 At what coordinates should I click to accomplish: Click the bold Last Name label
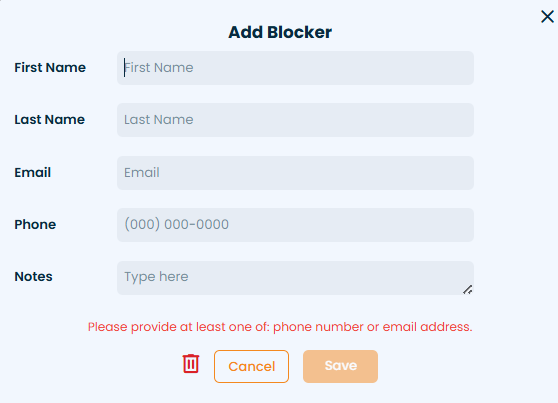pos(49,120)
